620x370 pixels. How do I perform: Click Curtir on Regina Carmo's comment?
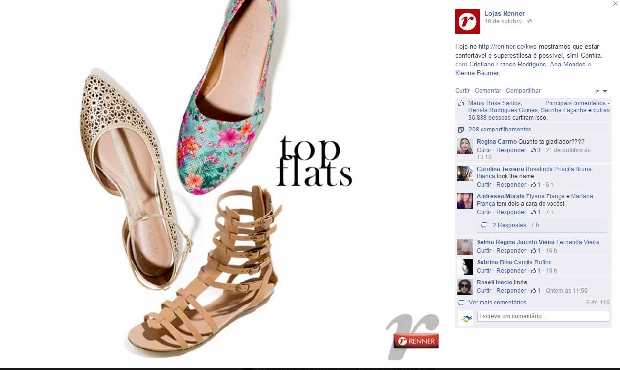pyautogui.click(x=484, y=150)
